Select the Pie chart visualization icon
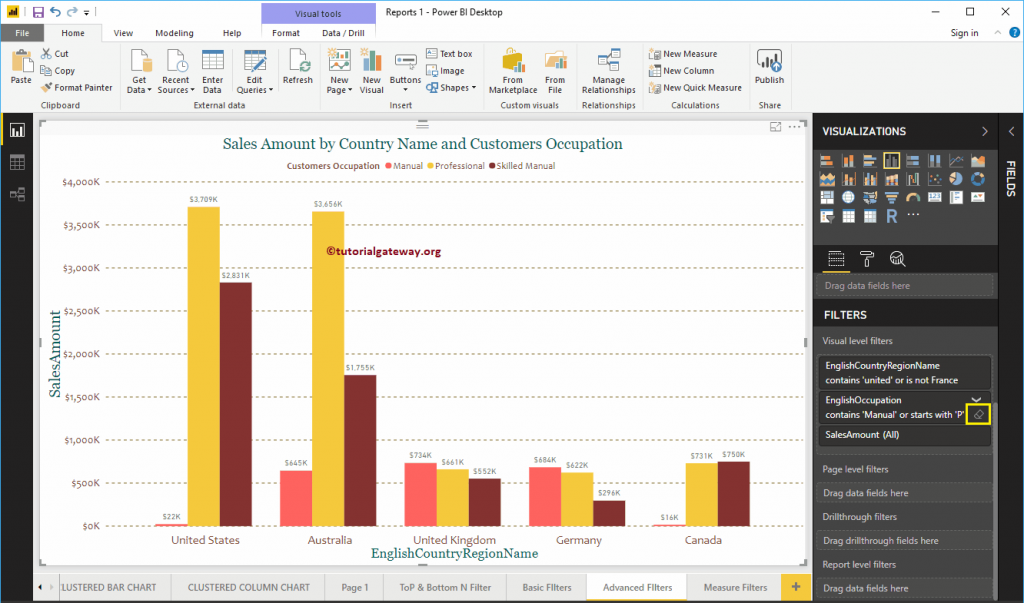 pos(956,179)
